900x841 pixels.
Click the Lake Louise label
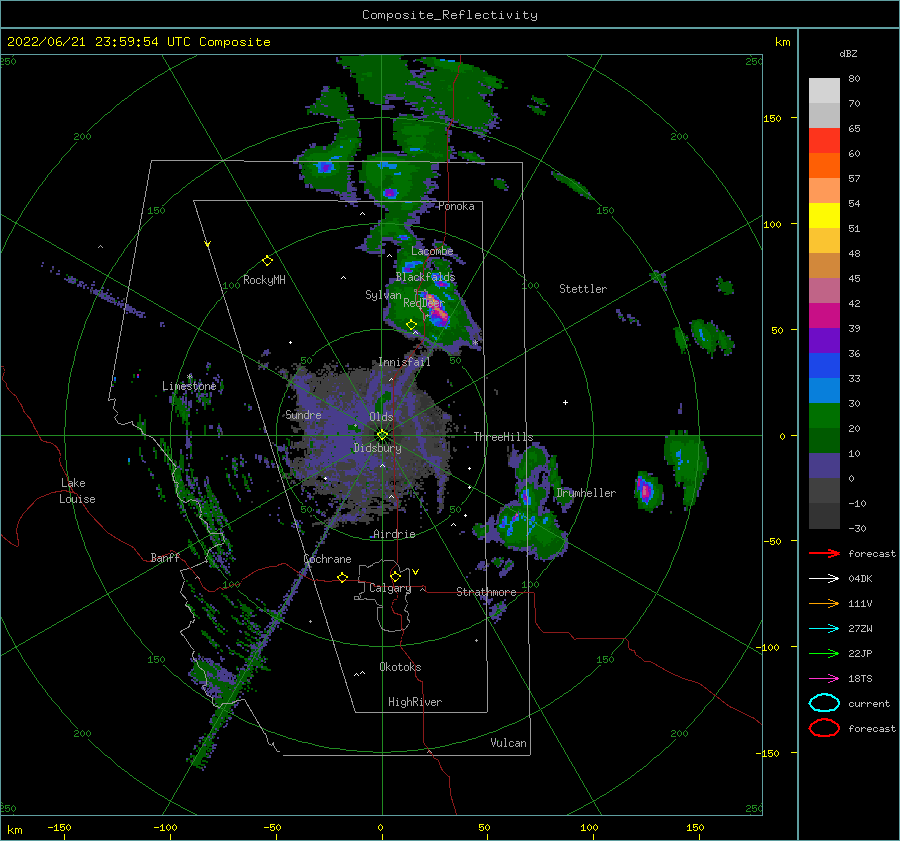pos(77,491)
